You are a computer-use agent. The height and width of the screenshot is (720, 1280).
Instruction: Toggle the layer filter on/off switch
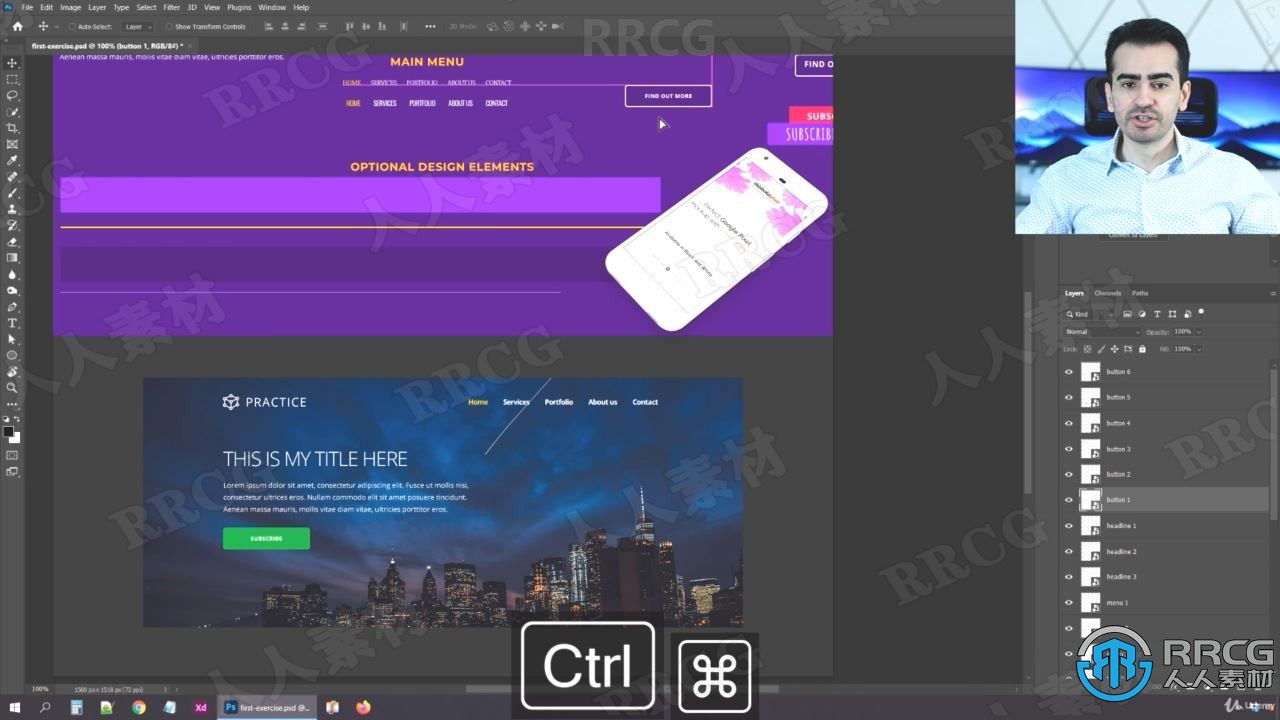pyautogui.click(x=1201, y=312)
